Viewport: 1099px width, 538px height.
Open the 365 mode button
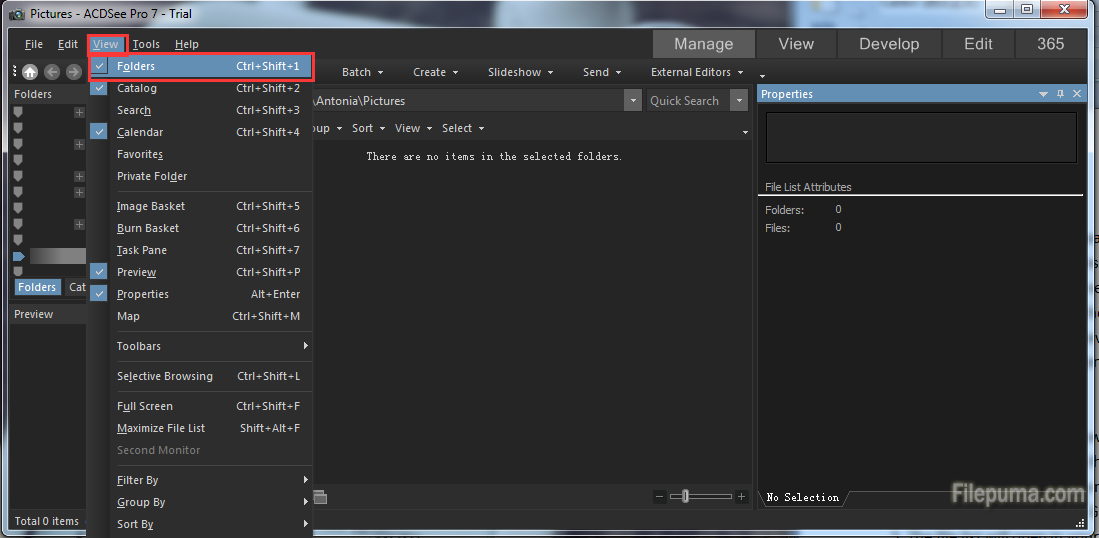1050,44
